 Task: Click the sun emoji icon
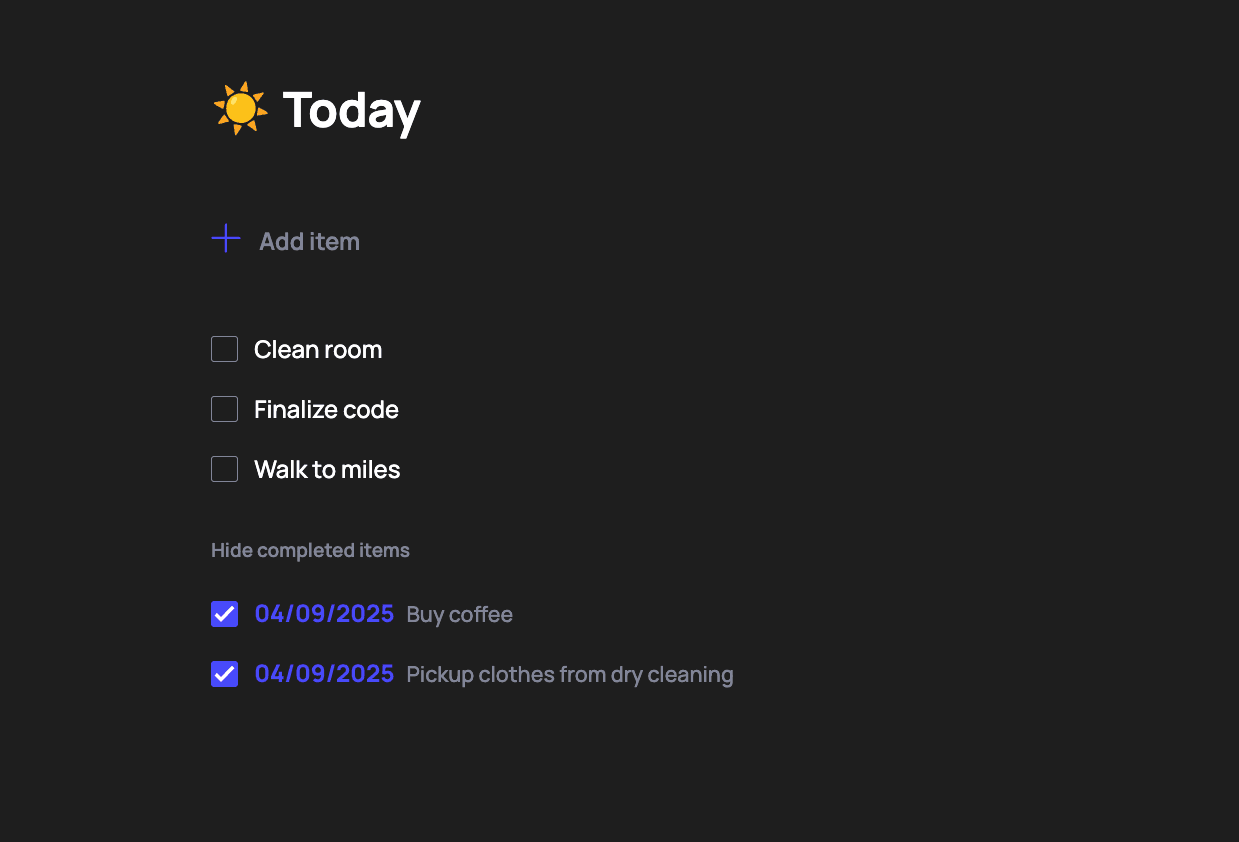[240, 108]
